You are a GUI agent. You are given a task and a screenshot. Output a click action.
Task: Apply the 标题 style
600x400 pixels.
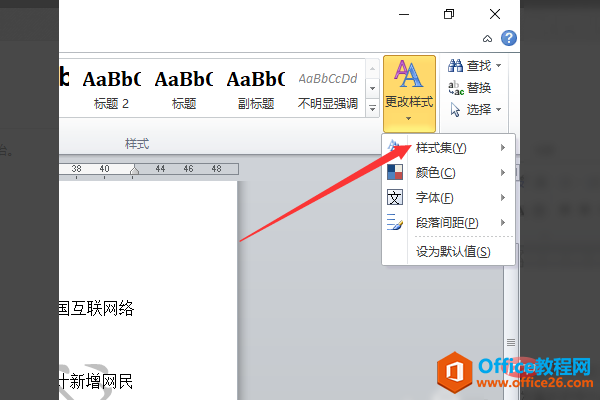tap(184, 89)
